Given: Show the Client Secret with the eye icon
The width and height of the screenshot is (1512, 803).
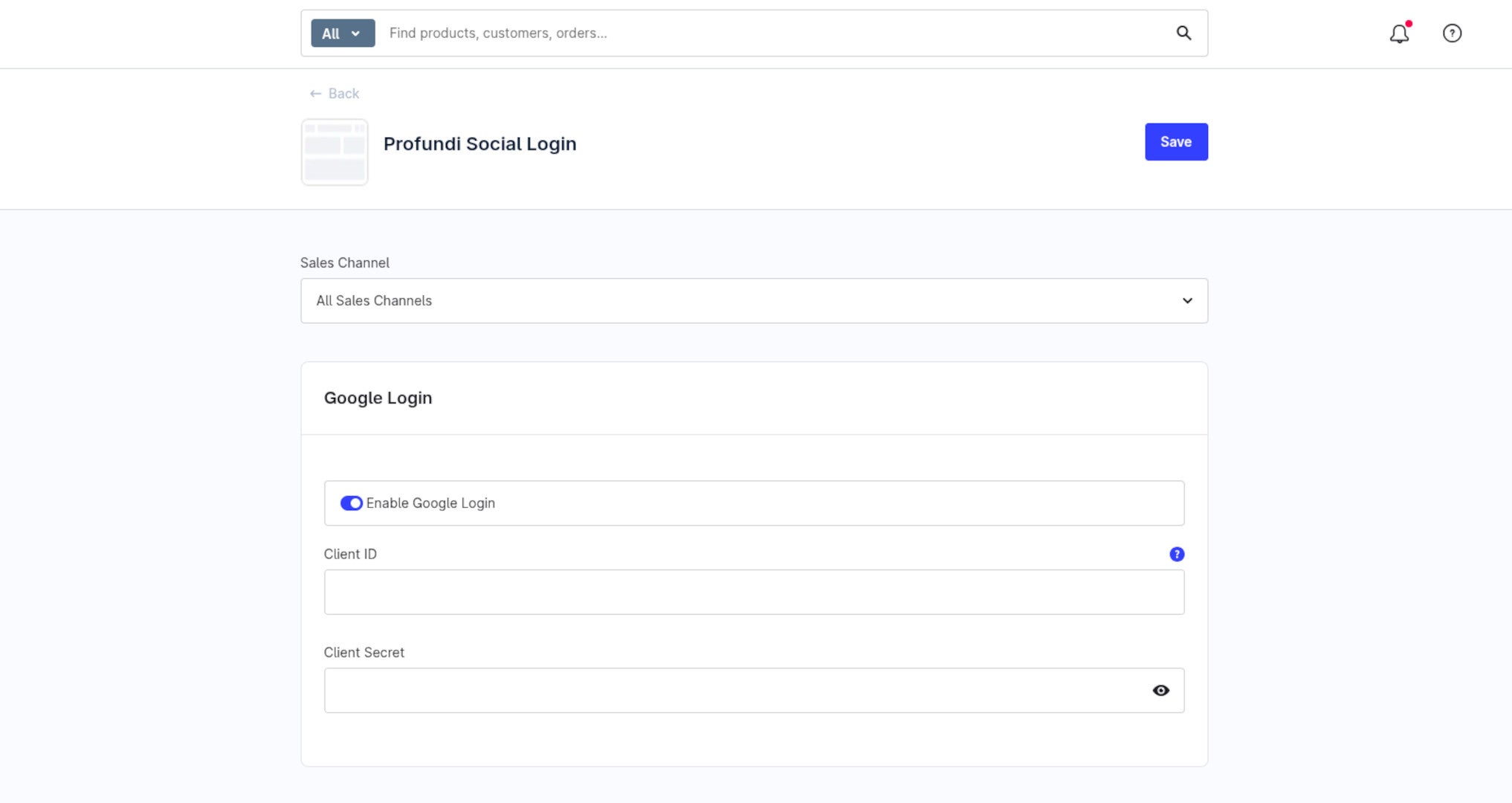Looking at the screenshot, I should (x=1160, y=691).
